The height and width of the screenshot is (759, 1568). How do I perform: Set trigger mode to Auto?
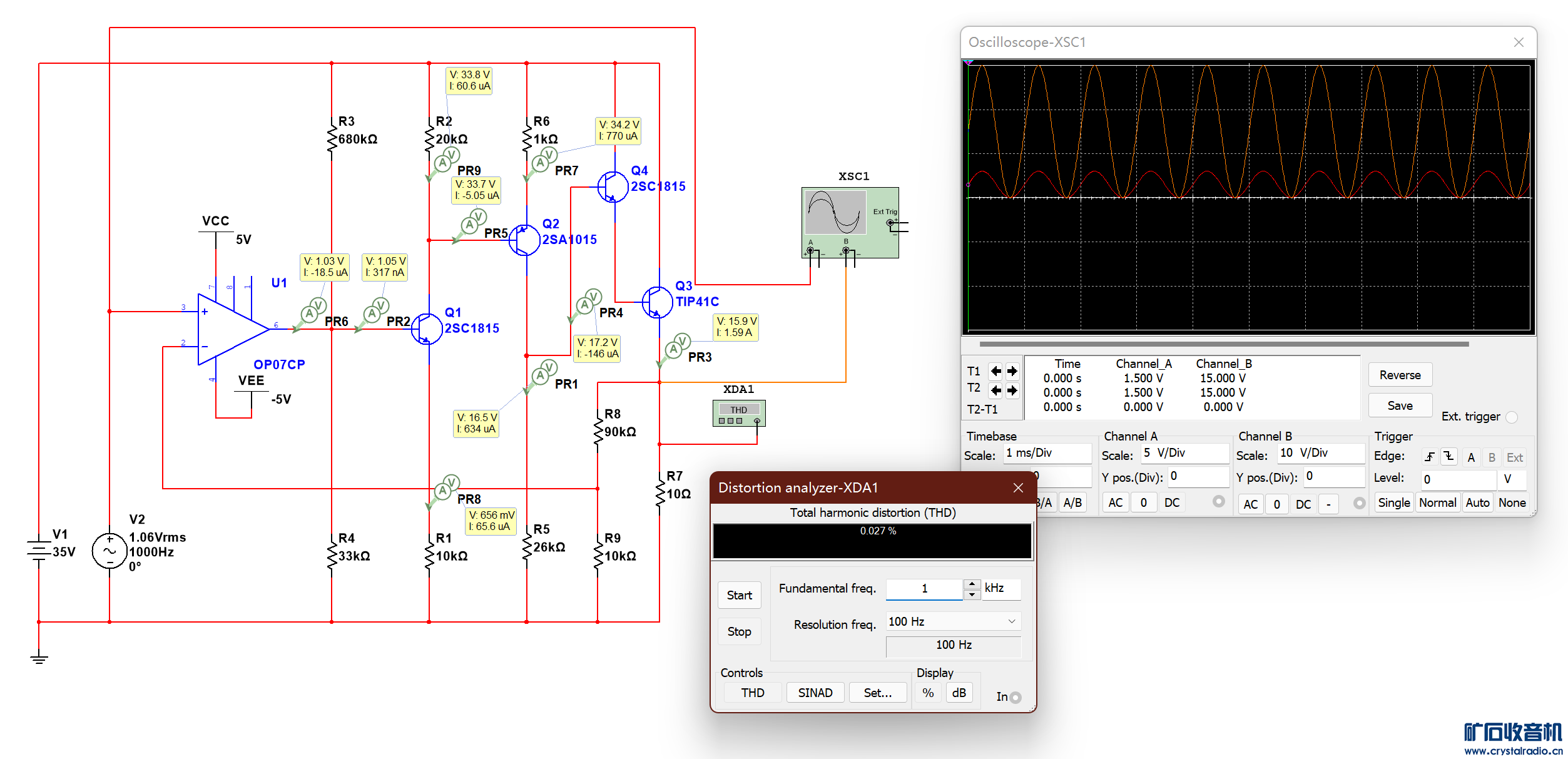point(1477,502)
